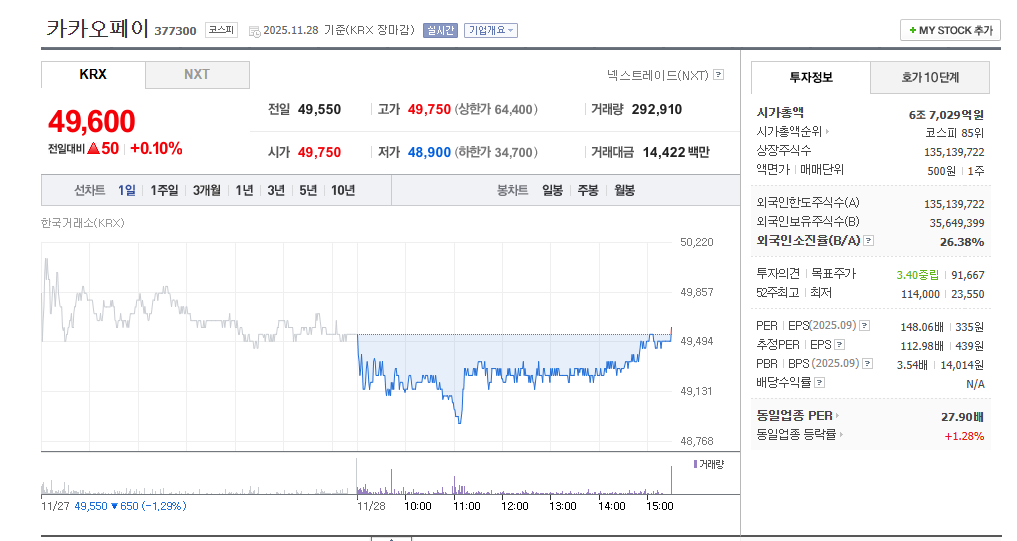Click the MY STOCK 추가 button
This screenshot has height=541, width=1017.
[x=950, y=30]
